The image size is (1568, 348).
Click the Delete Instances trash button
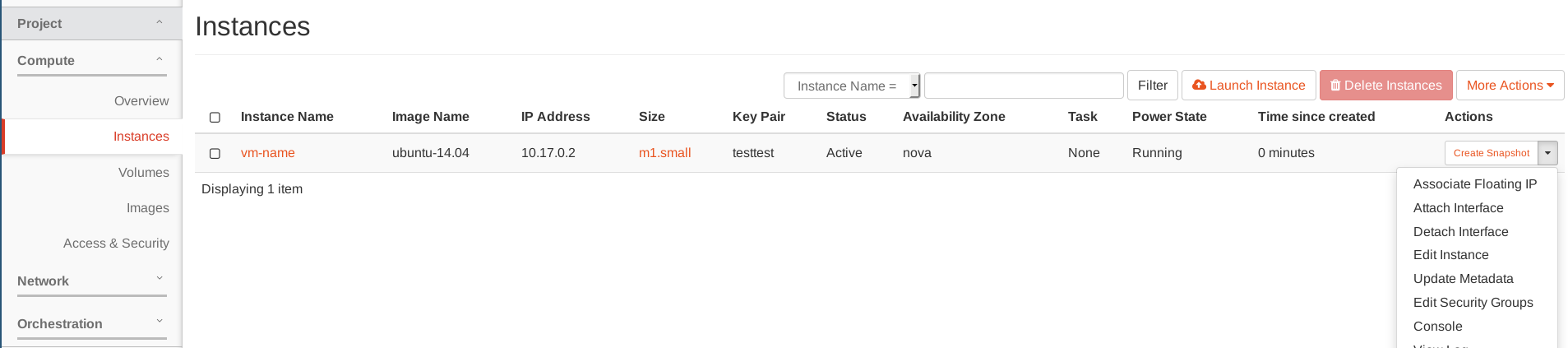click(1385, 86)
